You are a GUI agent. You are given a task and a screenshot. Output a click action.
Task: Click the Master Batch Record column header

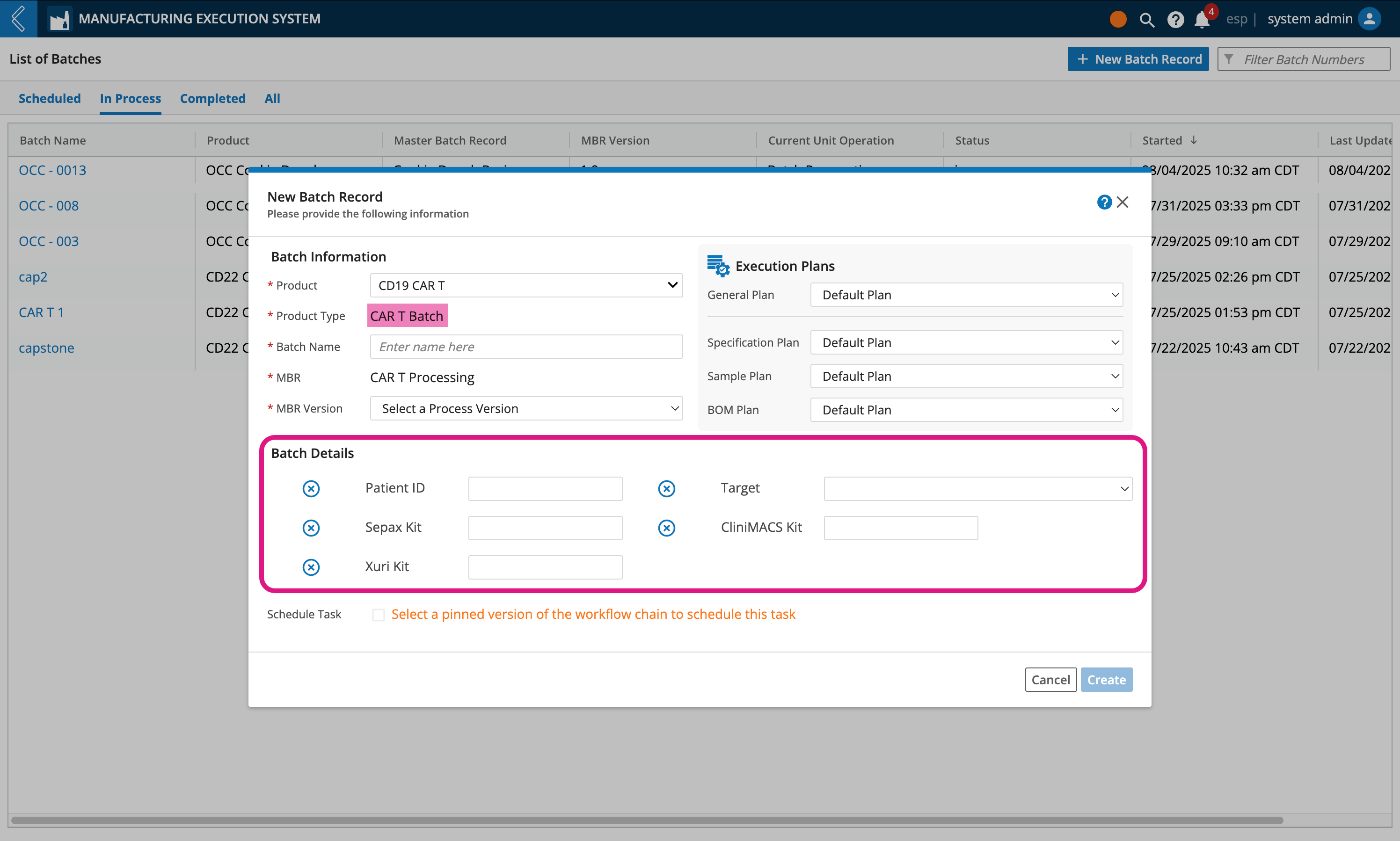(x=450, y=140)
